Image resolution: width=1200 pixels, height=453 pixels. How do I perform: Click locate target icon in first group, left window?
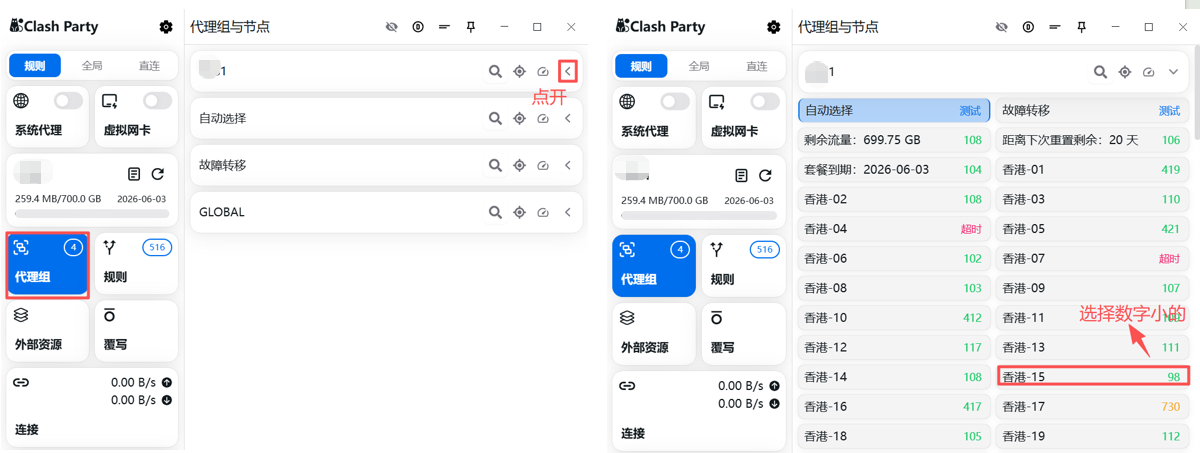(519, 71)
